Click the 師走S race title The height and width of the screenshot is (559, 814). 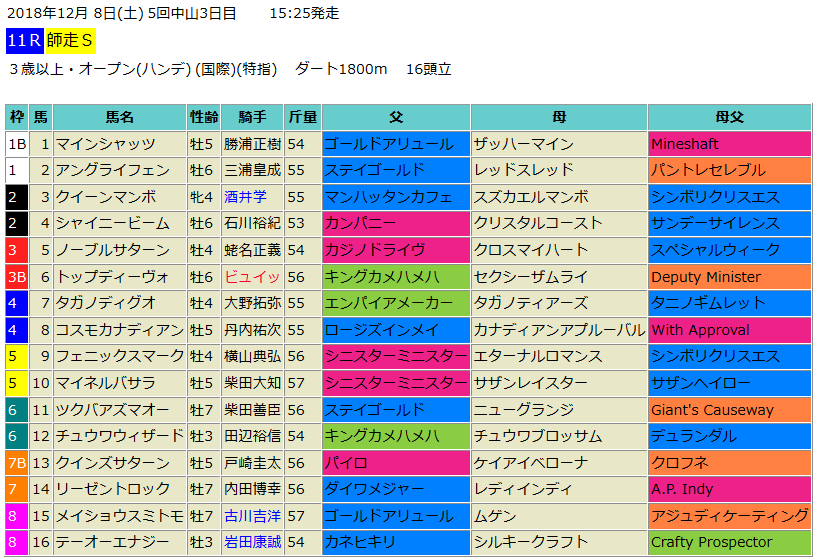[70, 40]
